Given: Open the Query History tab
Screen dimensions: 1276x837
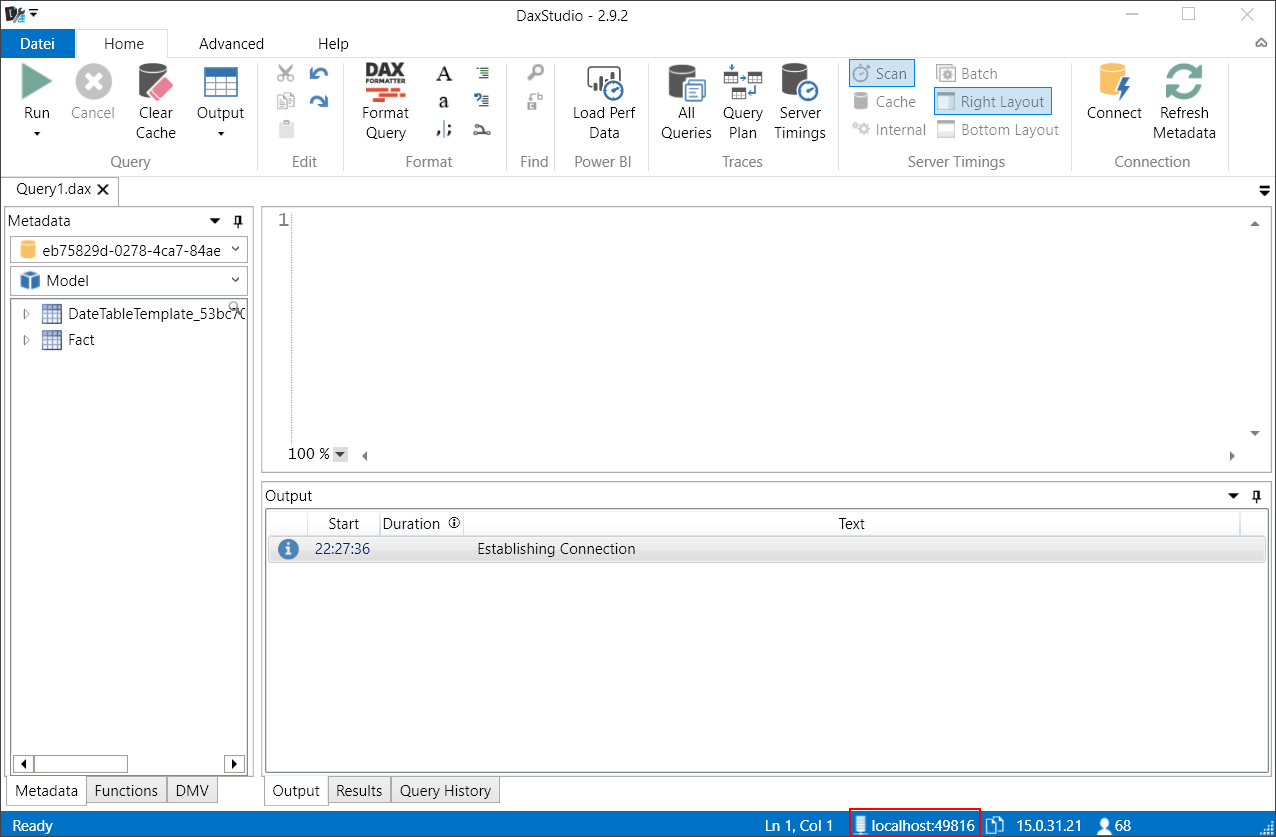Looking at the screenshot, I should click(445, 790).
